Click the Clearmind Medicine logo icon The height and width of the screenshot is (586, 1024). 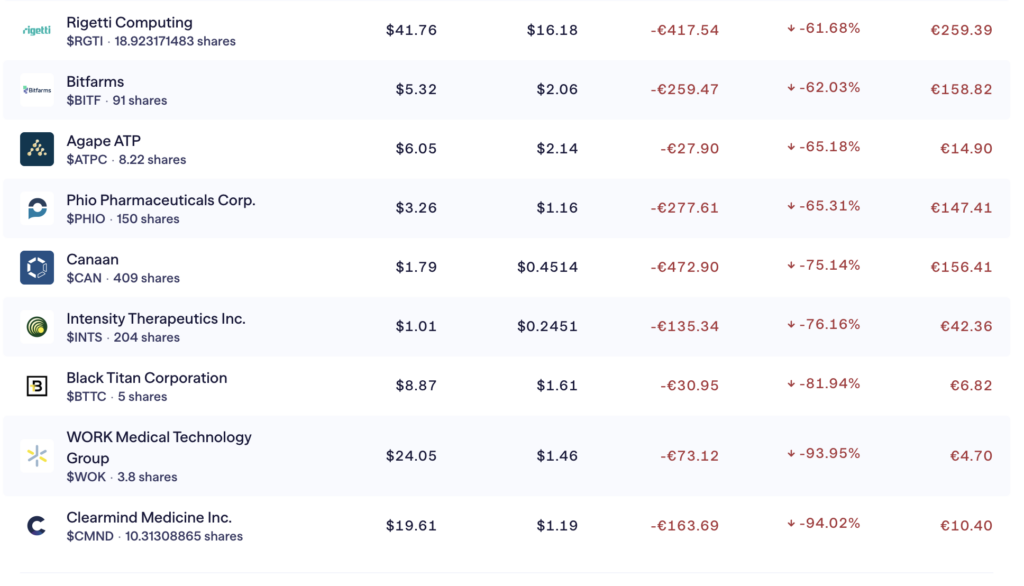point(37,526)
